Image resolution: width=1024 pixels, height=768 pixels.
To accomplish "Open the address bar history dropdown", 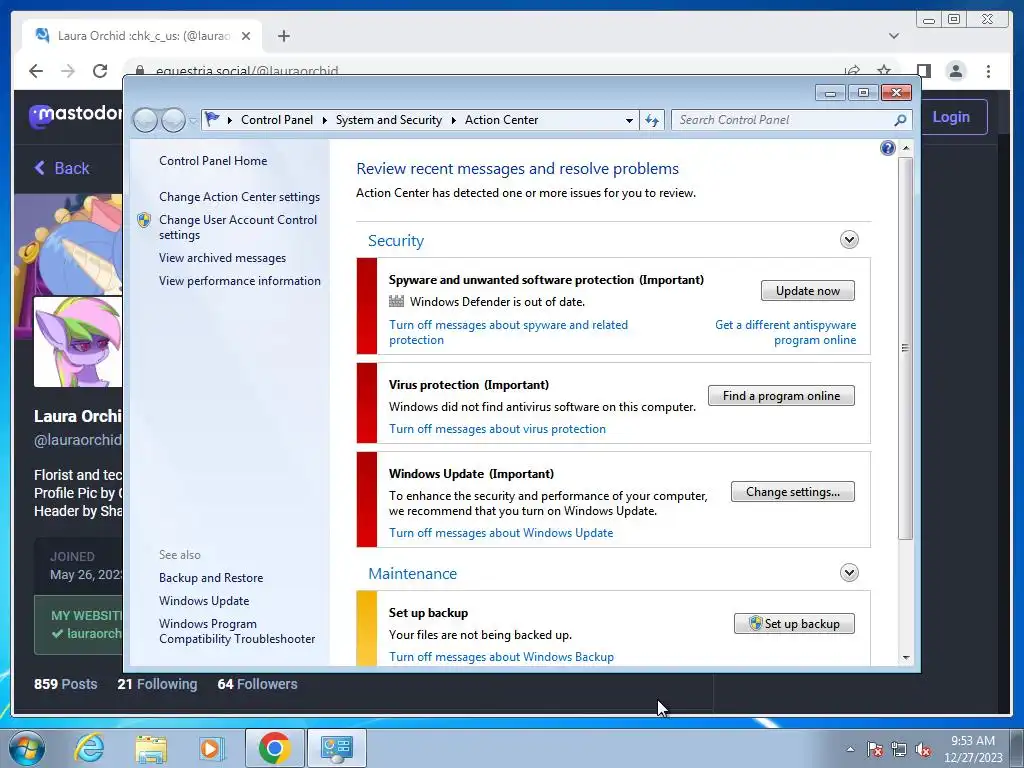I will [629, 120].
